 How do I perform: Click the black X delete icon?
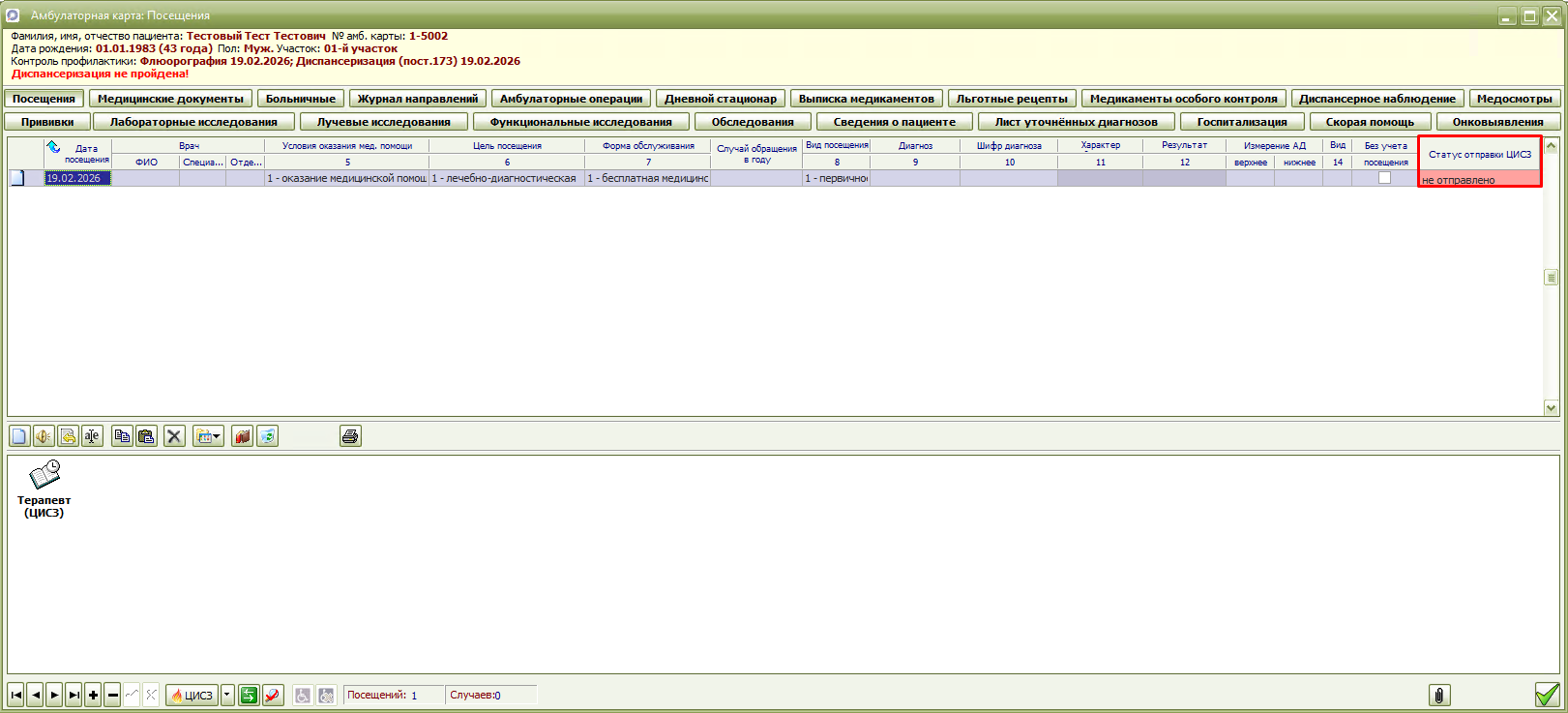point(174,436)
